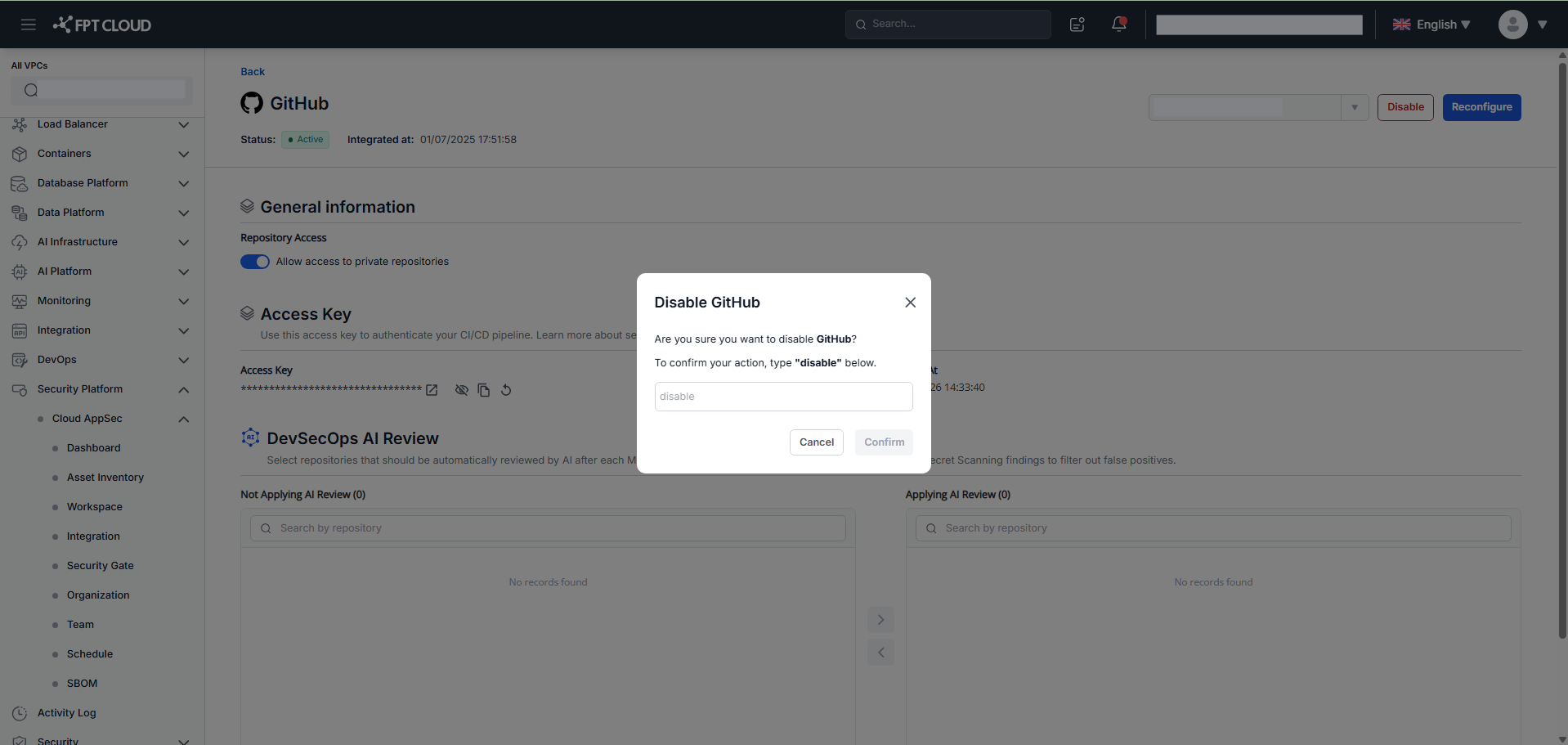1568x745 pixels.
Task: Select Security Gate menu item
Action: pyautogui.click(x=101, y=566)
